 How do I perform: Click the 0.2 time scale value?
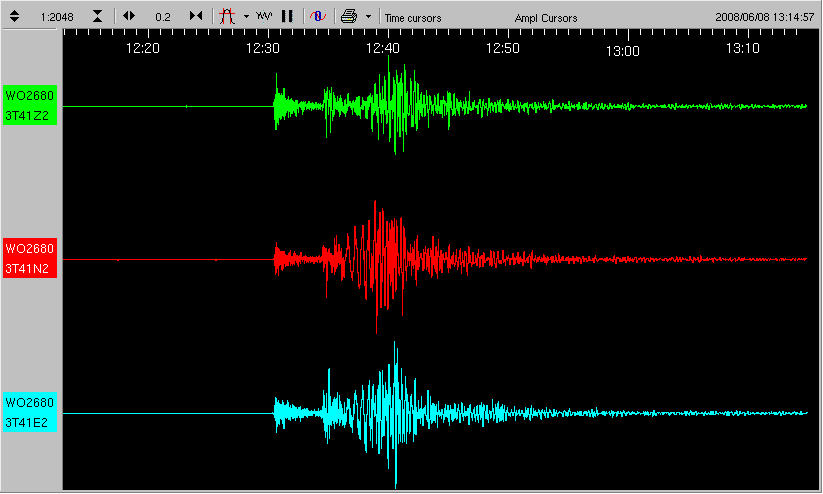click(162, 17)
